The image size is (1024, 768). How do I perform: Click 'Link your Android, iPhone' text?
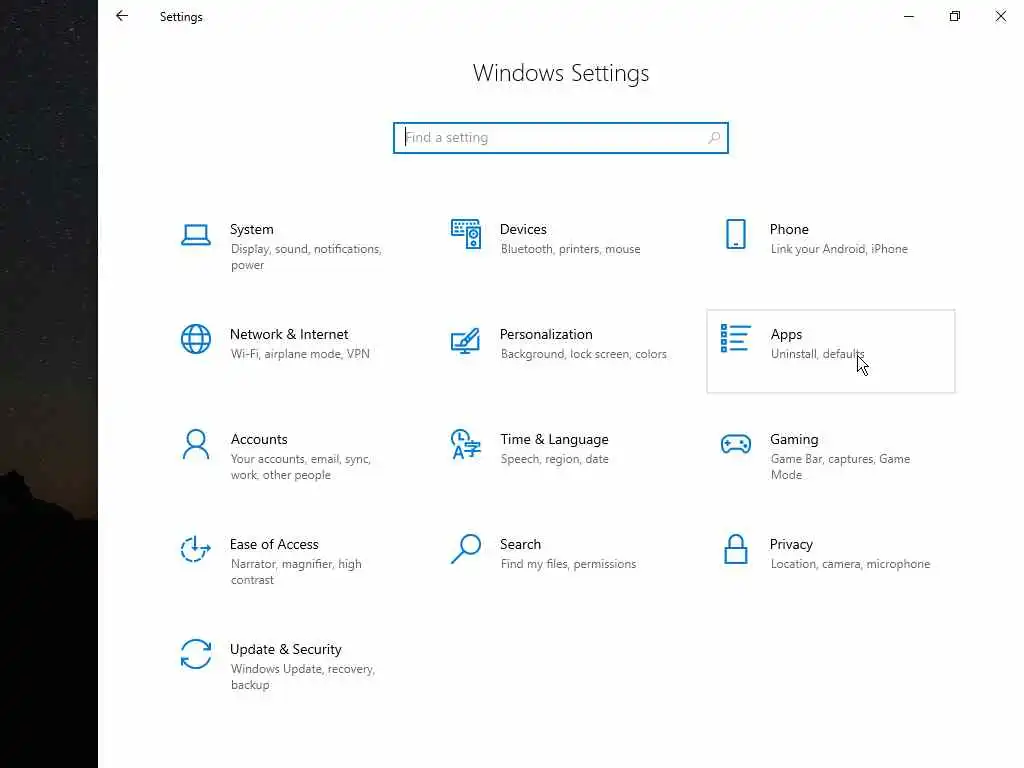point(839,249)
